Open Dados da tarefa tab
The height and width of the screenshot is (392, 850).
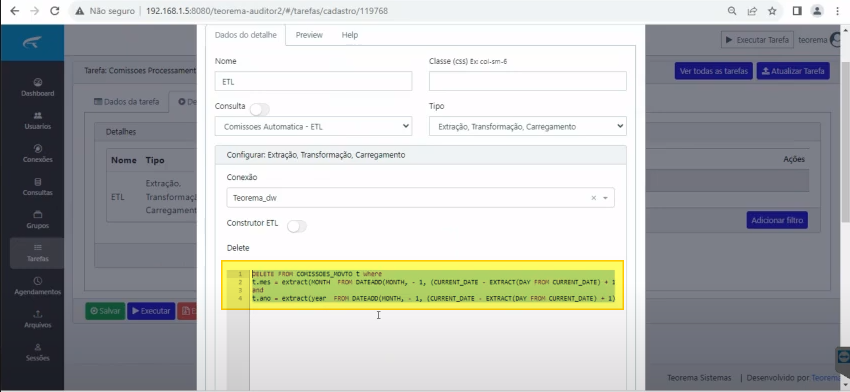click(127, 101)
